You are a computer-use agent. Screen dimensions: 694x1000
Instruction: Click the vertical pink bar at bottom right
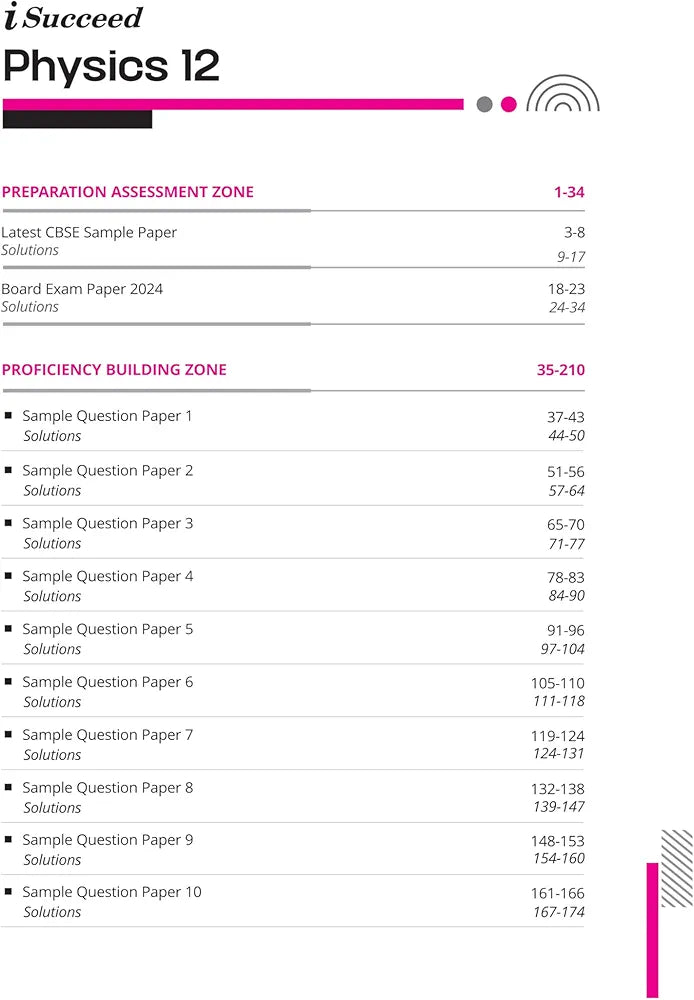point(652,930)
